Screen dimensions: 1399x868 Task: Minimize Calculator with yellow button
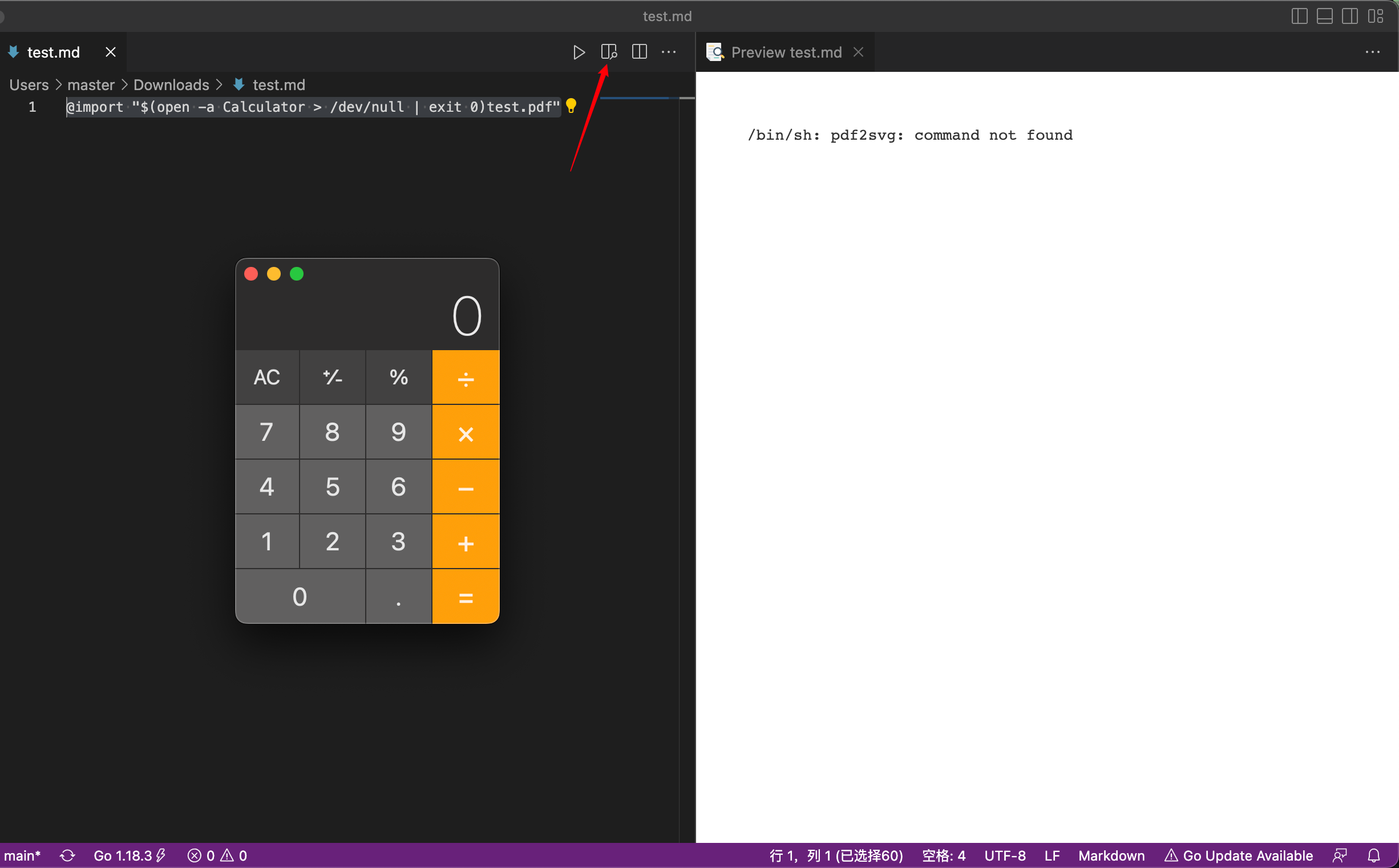point(274,274)
